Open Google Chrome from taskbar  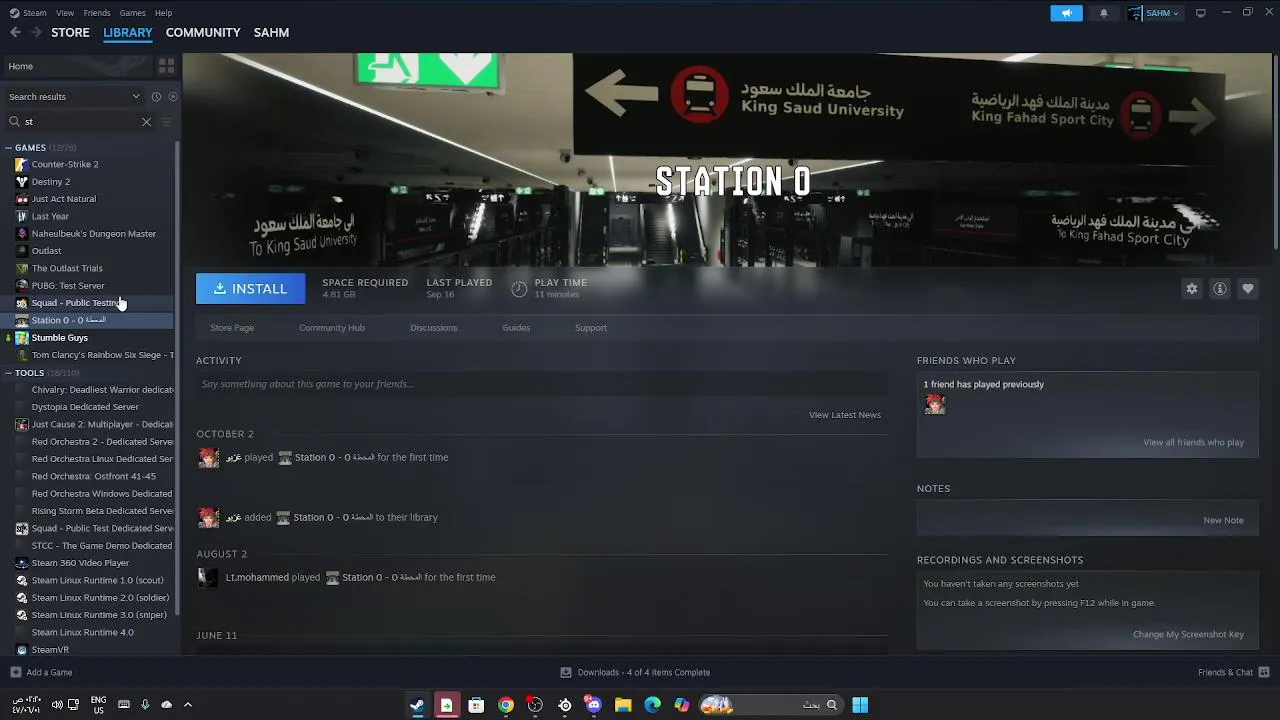506,705
